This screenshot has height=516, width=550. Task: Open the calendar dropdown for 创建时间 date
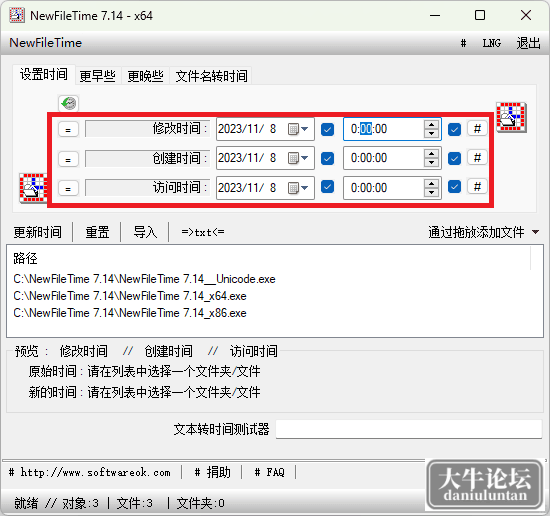[x=298, y=158]
